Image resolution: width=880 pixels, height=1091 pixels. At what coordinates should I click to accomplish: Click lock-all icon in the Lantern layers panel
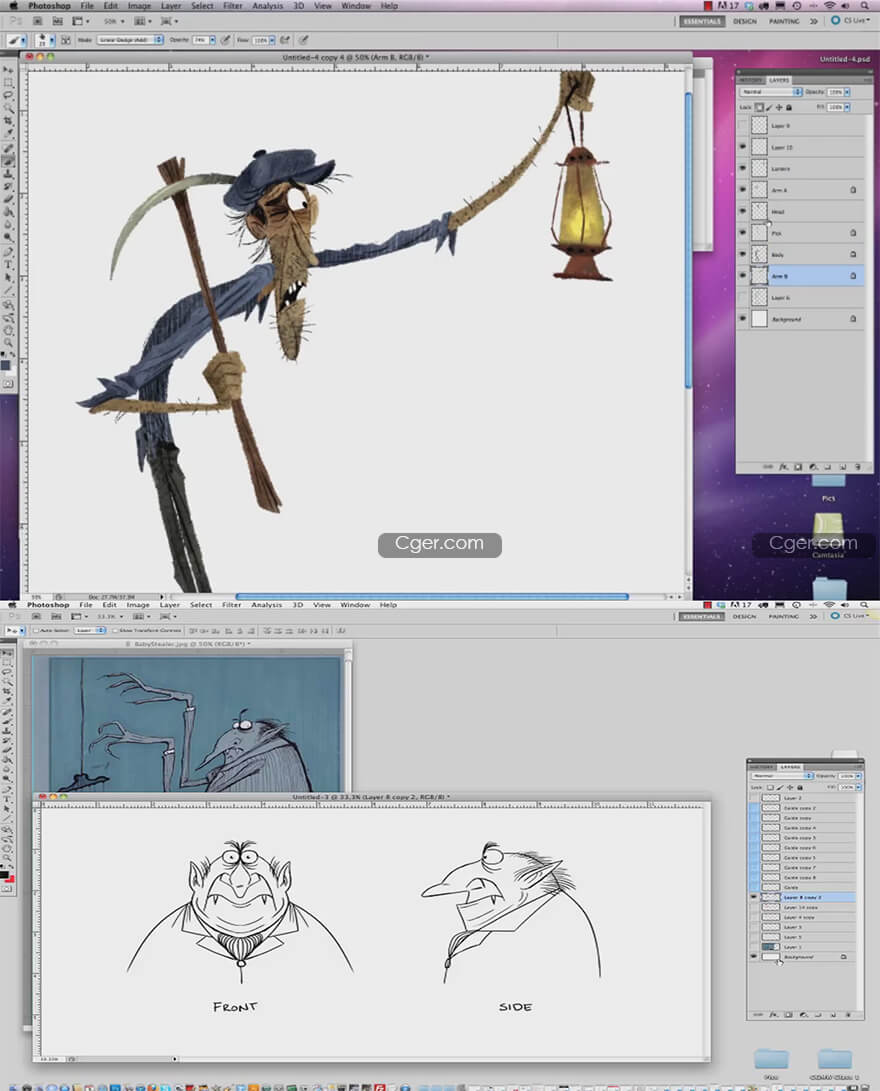click(789, 108)
